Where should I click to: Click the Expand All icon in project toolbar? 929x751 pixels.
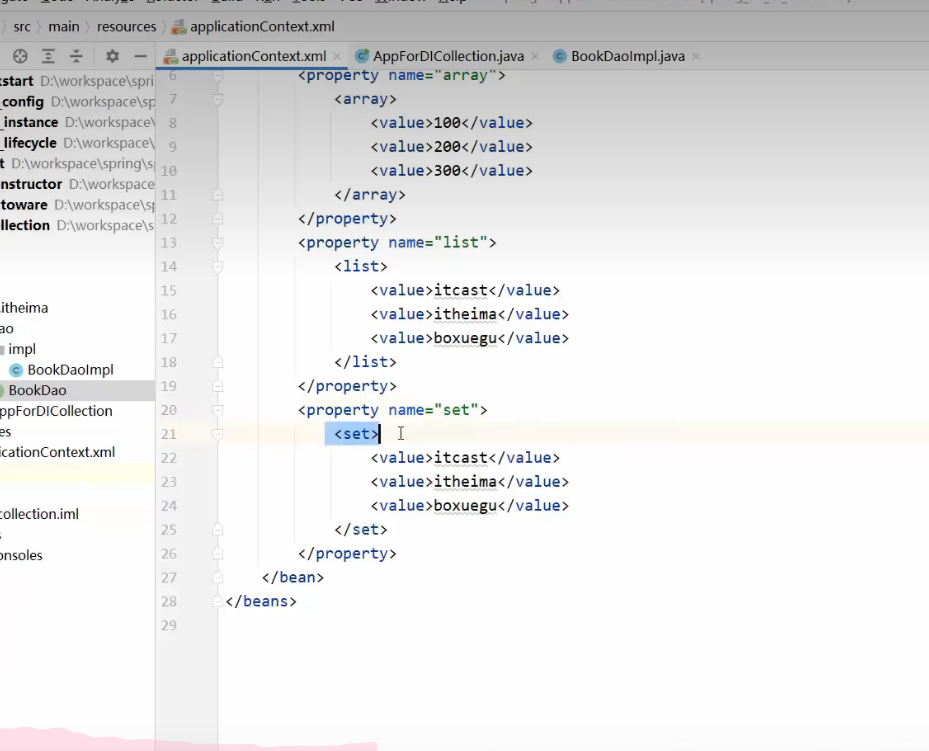click(x=49, y=56)
